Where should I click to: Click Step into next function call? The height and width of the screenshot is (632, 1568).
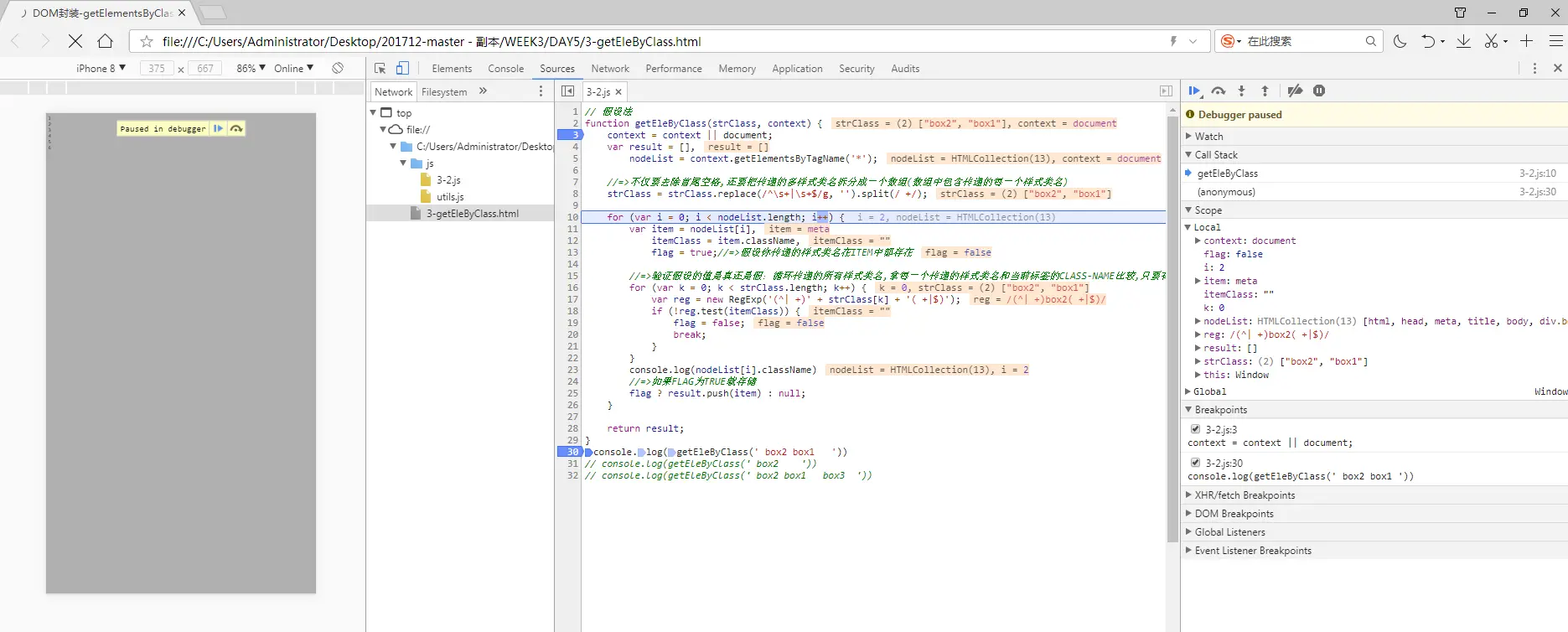(x=1242, y=91)
